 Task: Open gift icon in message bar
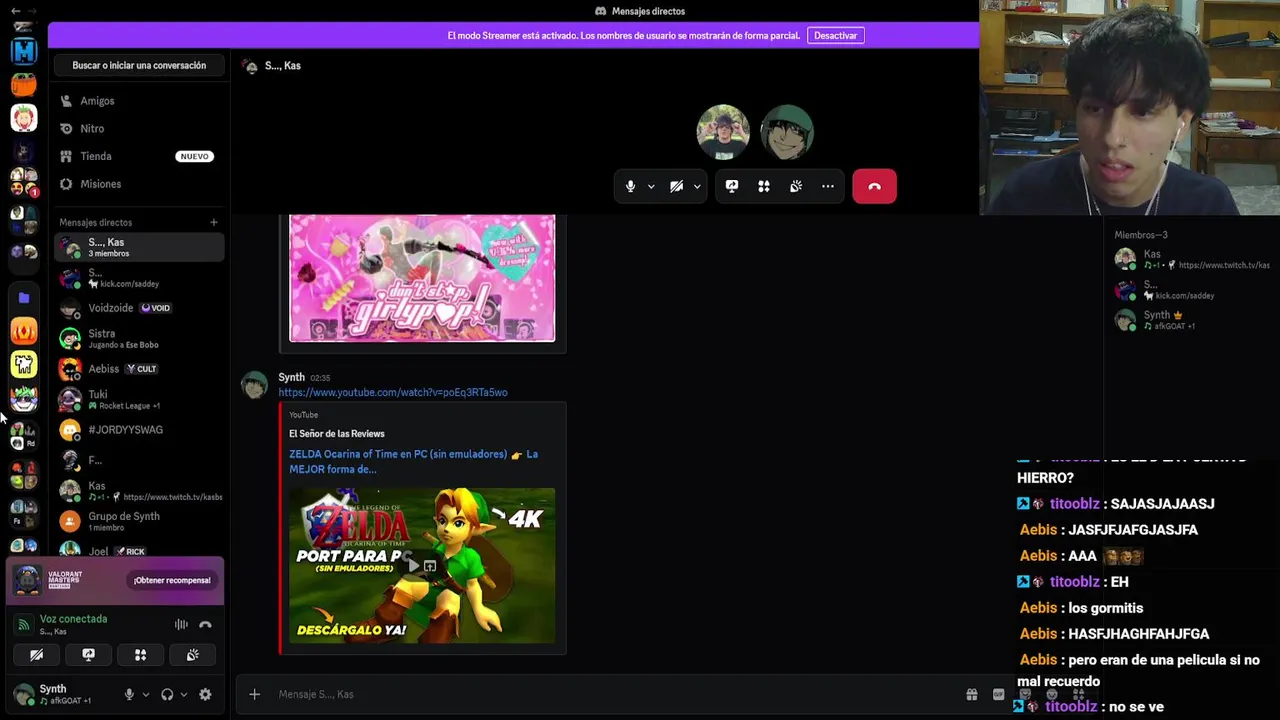971,694
